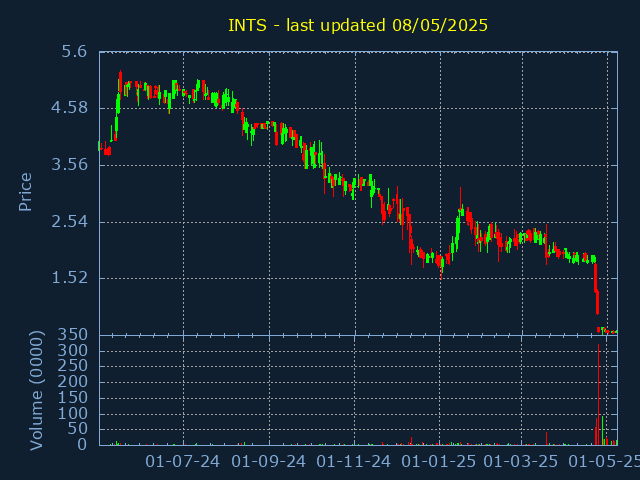The width and height of the screenshot is (640, 480).
Task: Click the date label 01-01-25
Action: click(x=439, y=462)
